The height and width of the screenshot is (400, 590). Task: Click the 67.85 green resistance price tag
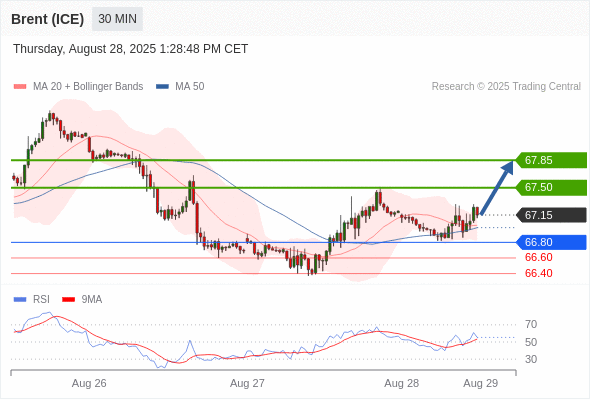tap(551, 160)
